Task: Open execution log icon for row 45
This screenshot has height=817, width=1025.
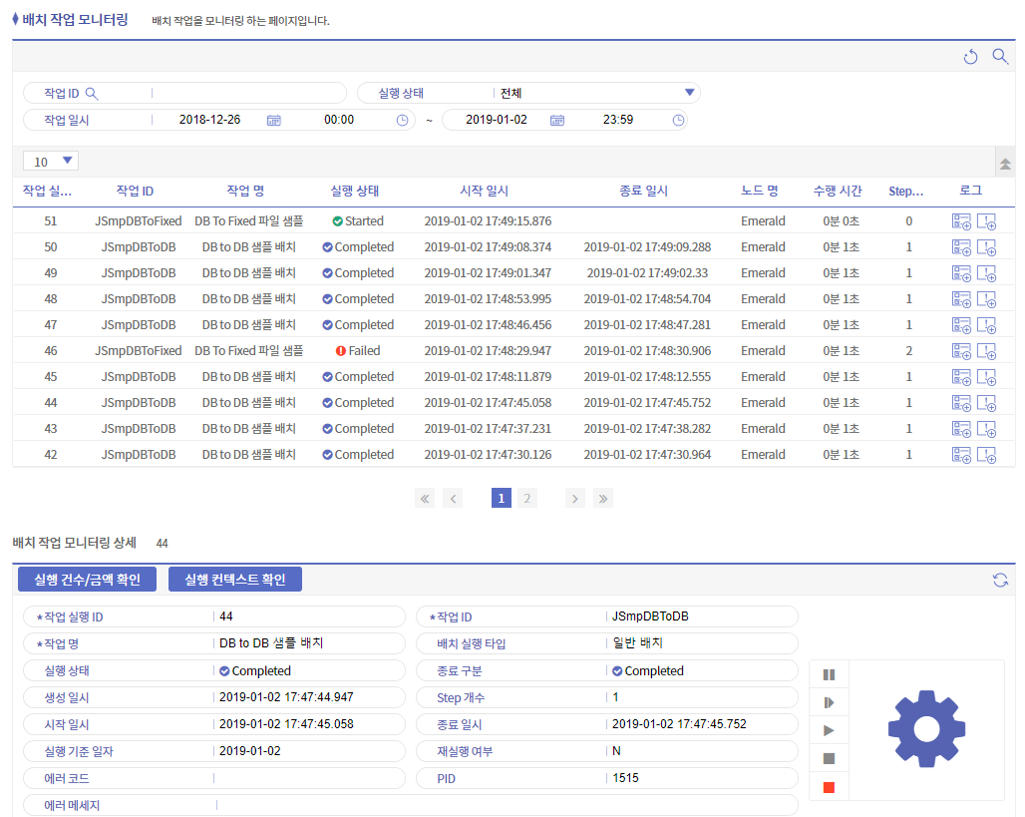Action: click(962, 377)
